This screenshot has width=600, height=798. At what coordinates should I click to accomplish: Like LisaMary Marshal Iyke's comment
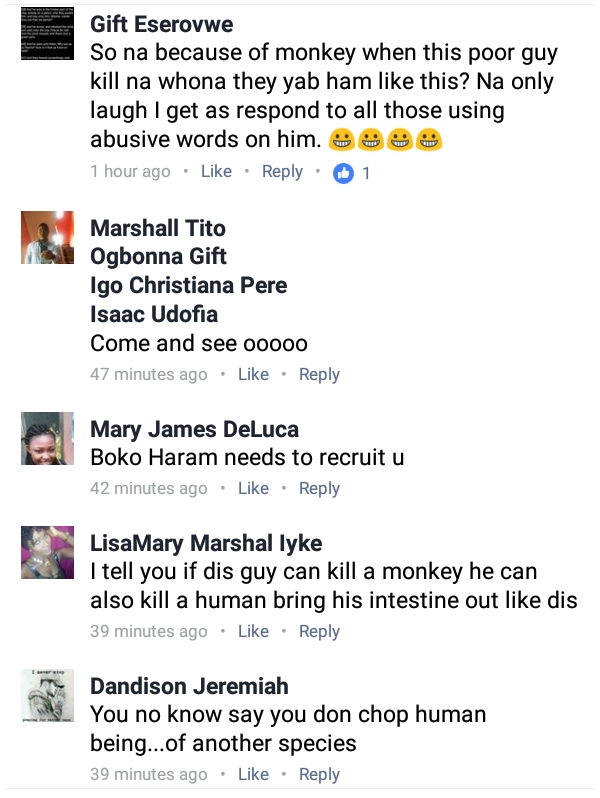pos(253,632)
